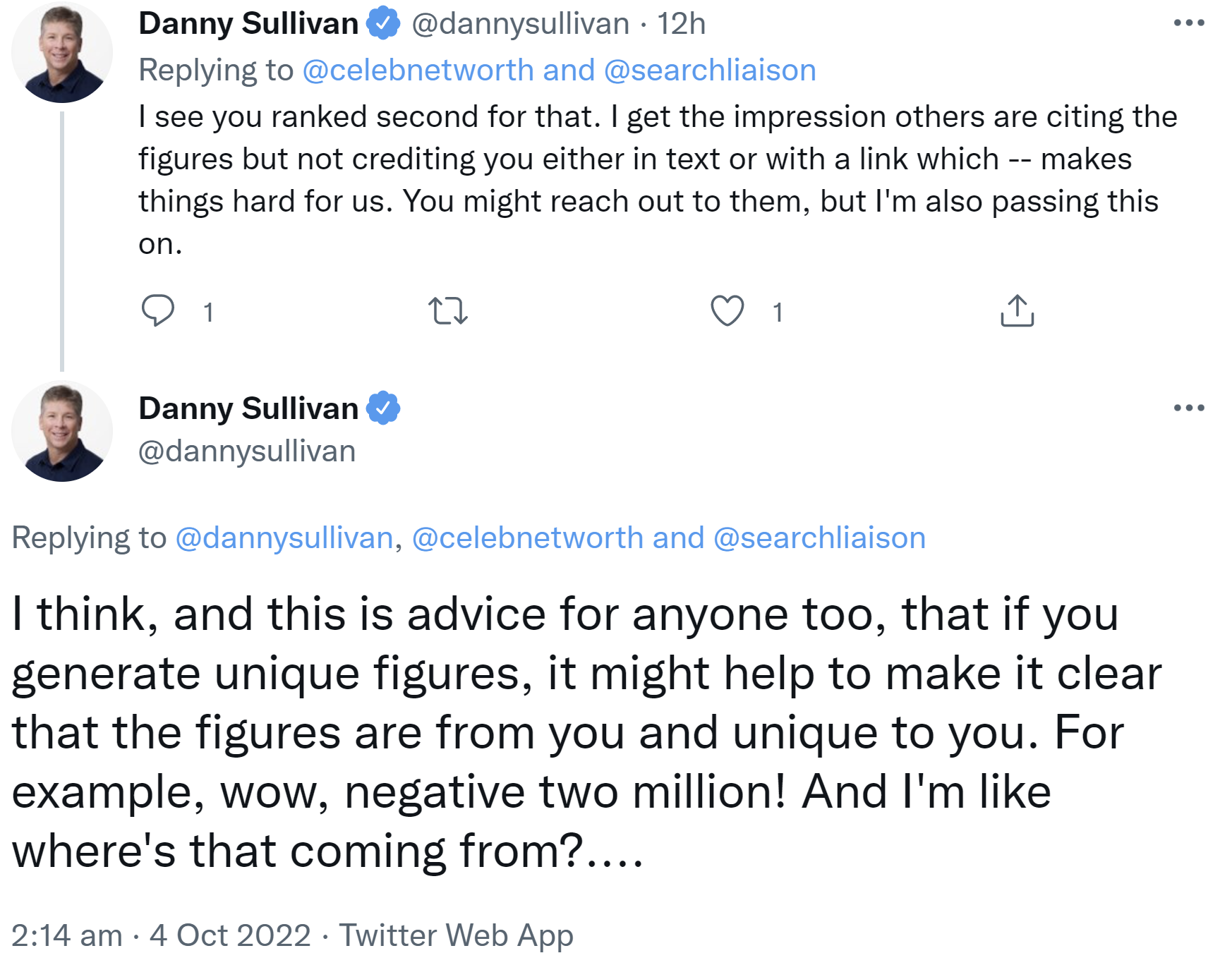Click Danny Sullivan name on main tweet
Viewport: 1232px width, 977px height.
coord(248,408)
